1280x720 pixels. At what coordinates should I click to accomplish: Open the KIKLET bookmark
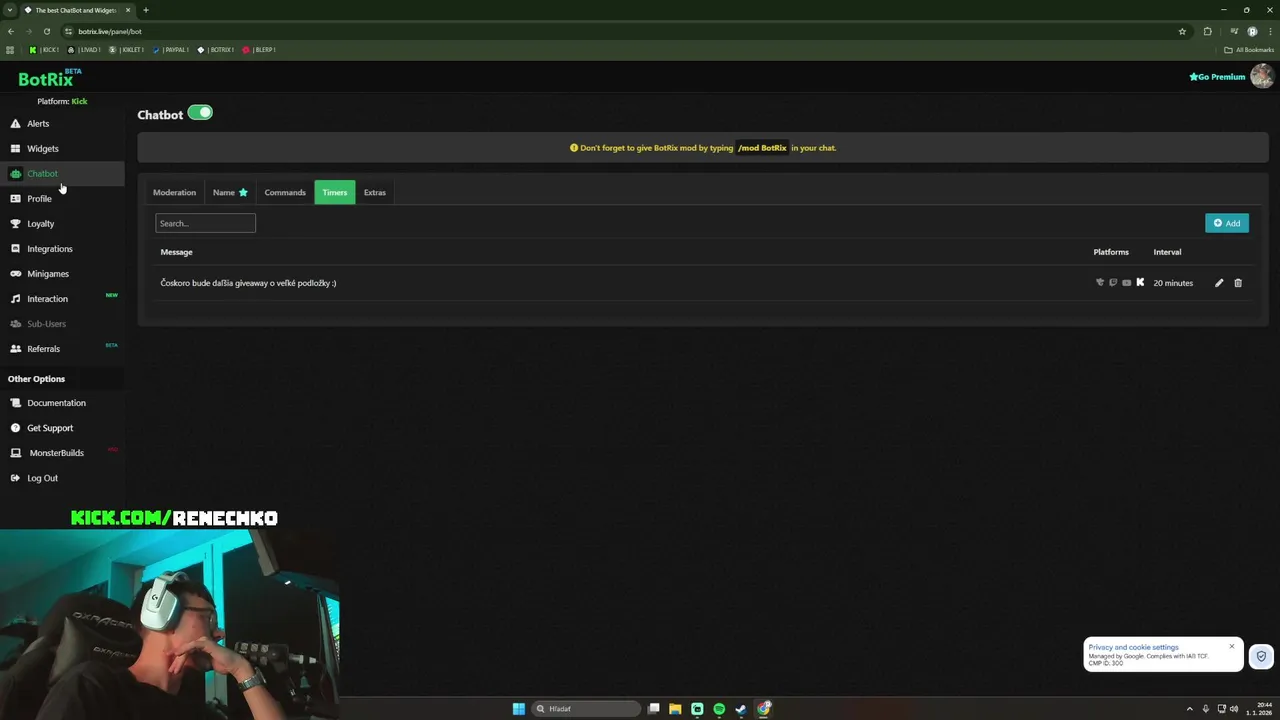[126, 50]
